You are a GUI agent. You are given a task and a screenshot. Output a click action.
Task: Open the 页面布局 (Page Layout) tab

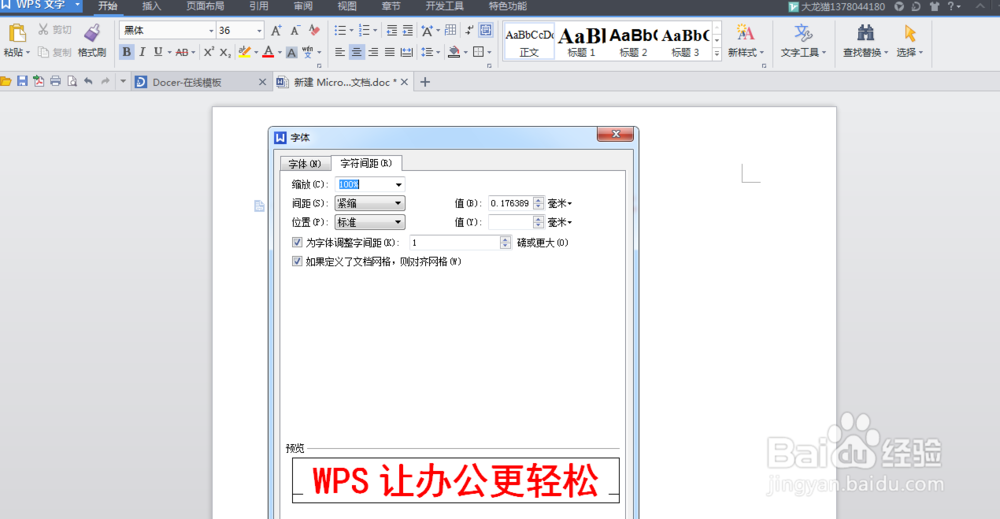[205, 6]
